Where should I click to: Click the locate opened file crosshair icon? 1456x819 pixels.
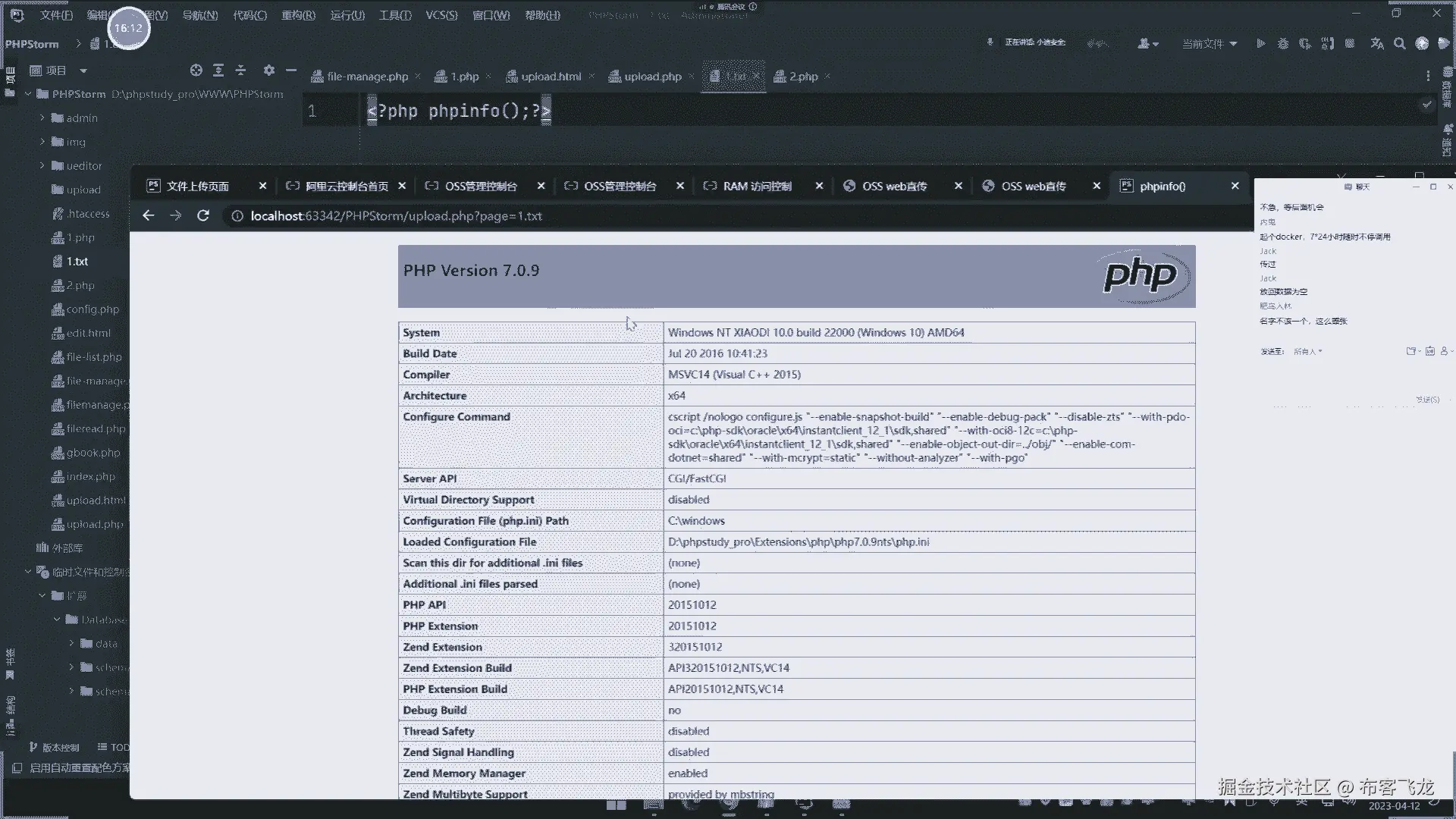pos(196,71)
